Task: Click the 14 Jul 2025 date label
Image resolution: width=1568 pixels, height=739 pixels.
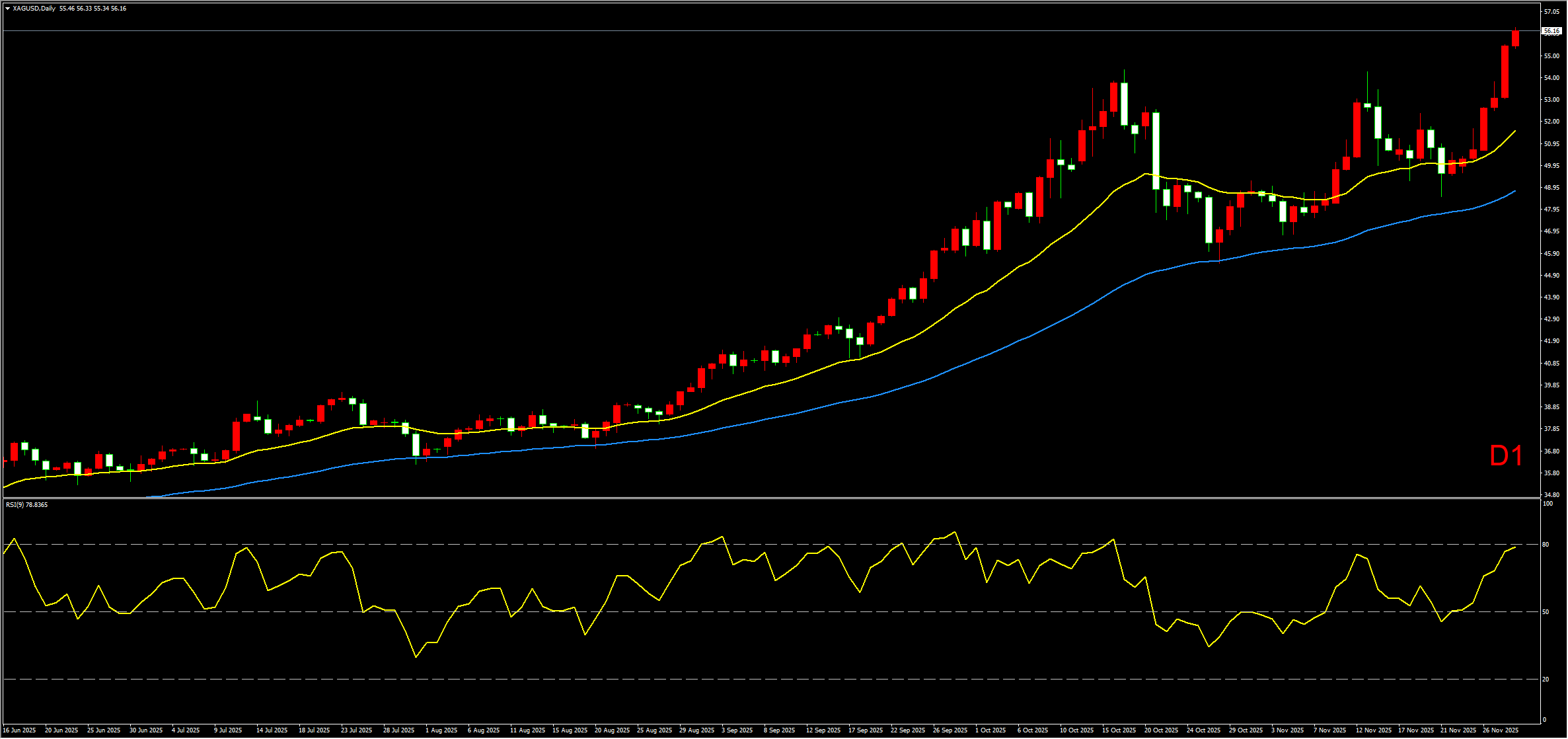Action: point(272,730)
